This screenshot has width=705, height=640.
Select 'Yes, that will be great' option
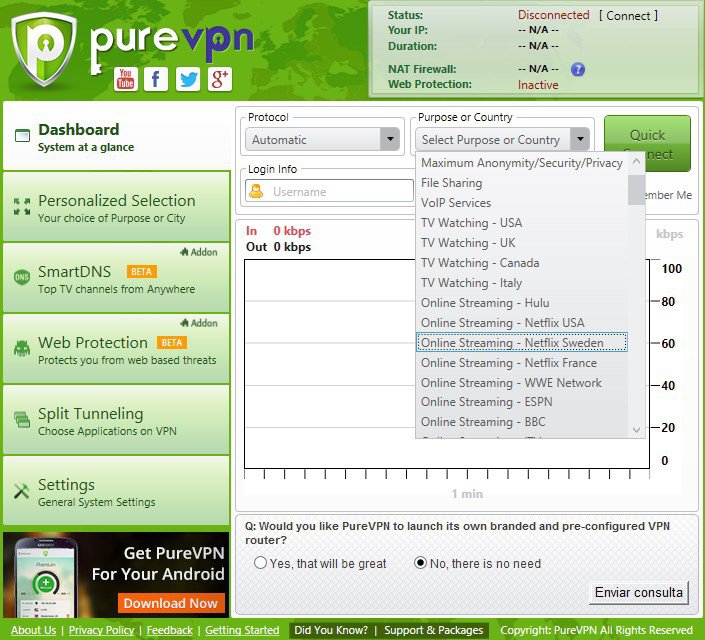click(261, 563)
